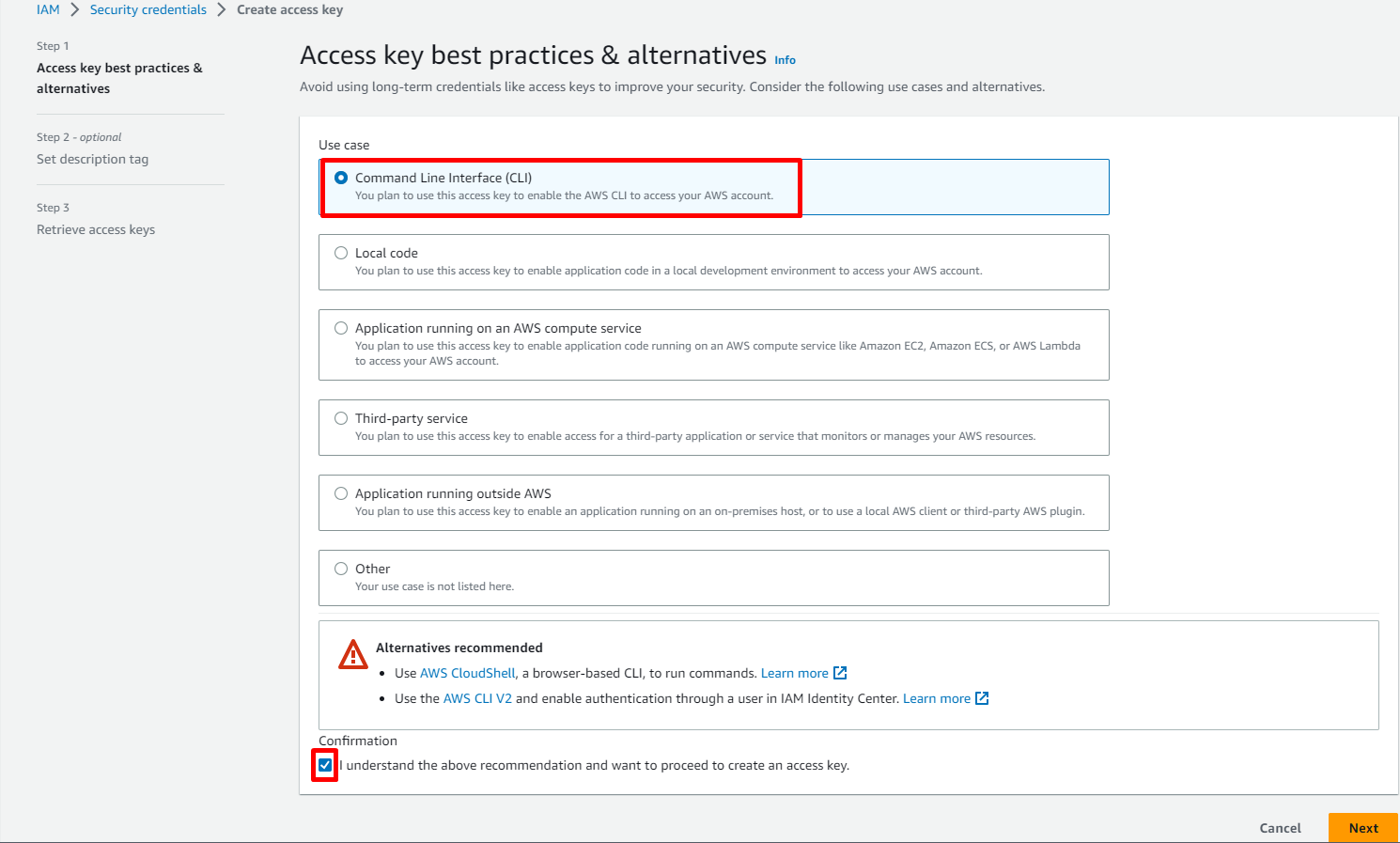Click the external link icon after CLI V2 Learn more

point(982,698)
